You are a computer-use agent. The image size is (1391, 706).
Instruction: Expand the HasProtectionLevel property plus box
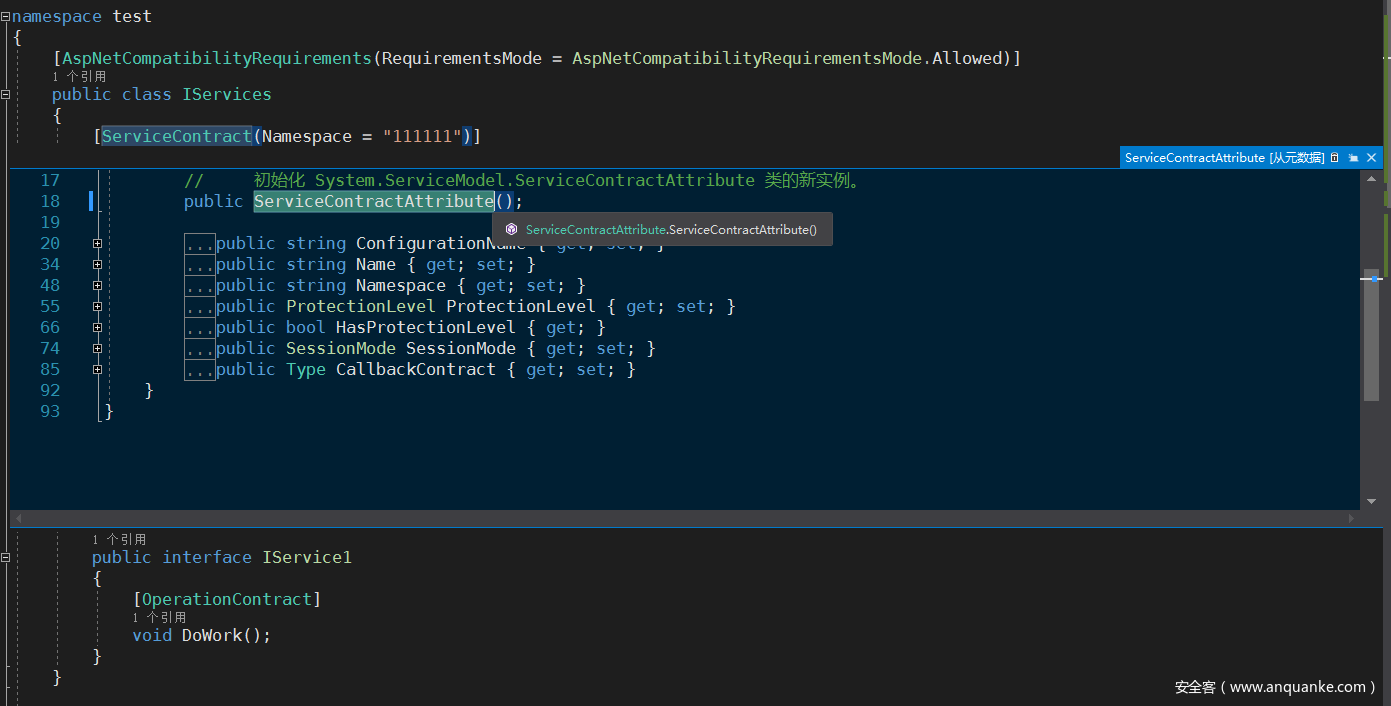[97, 327]
